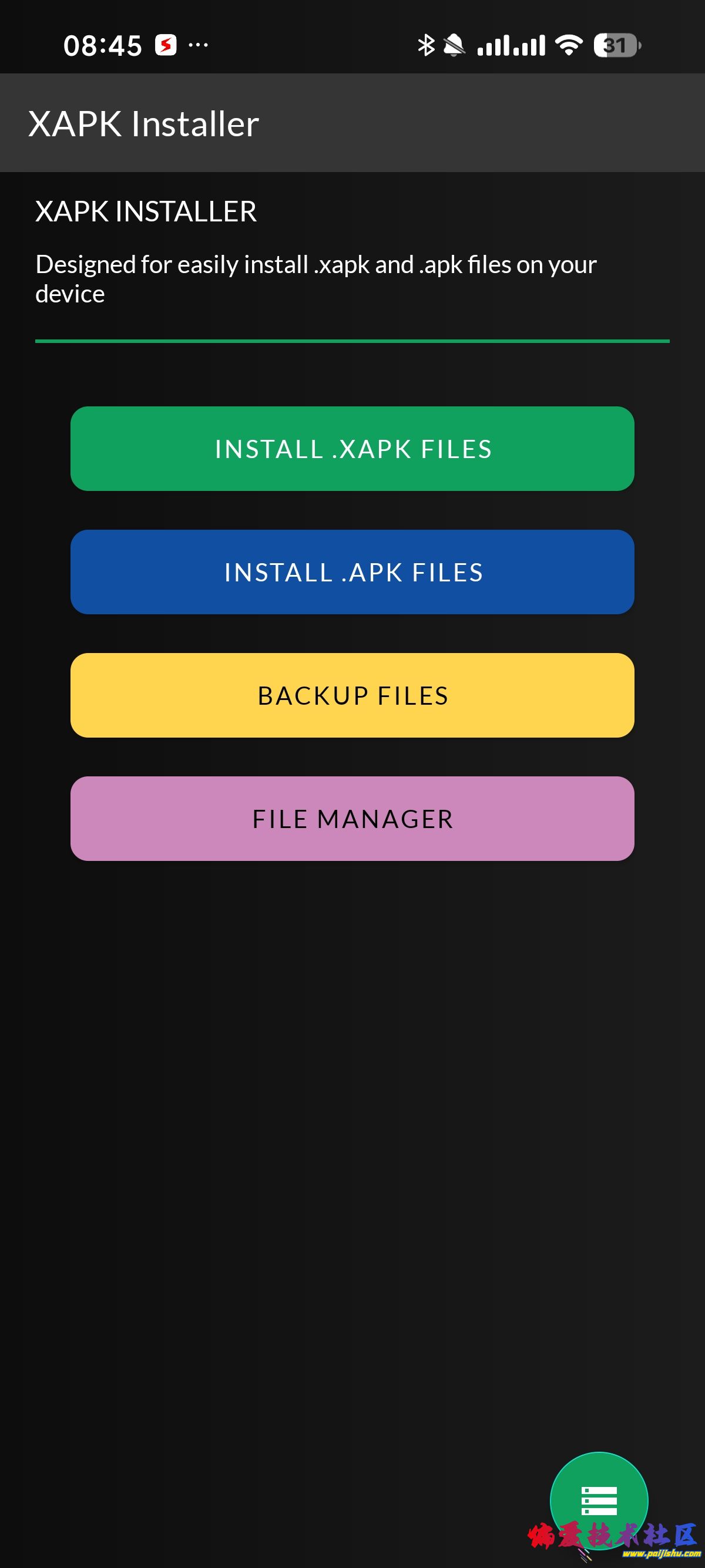Image resolution: width=705 pixels, height=1568 pixels.
Task: Tap the 08:45 clock in status bar
Action: (x=102, y=46)
